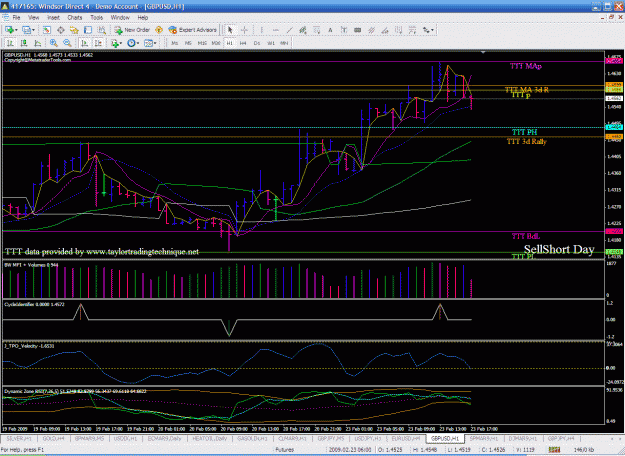The image size is (625, 456).
Task: Open the Strategy Tester icon
Action: (102, 30)
